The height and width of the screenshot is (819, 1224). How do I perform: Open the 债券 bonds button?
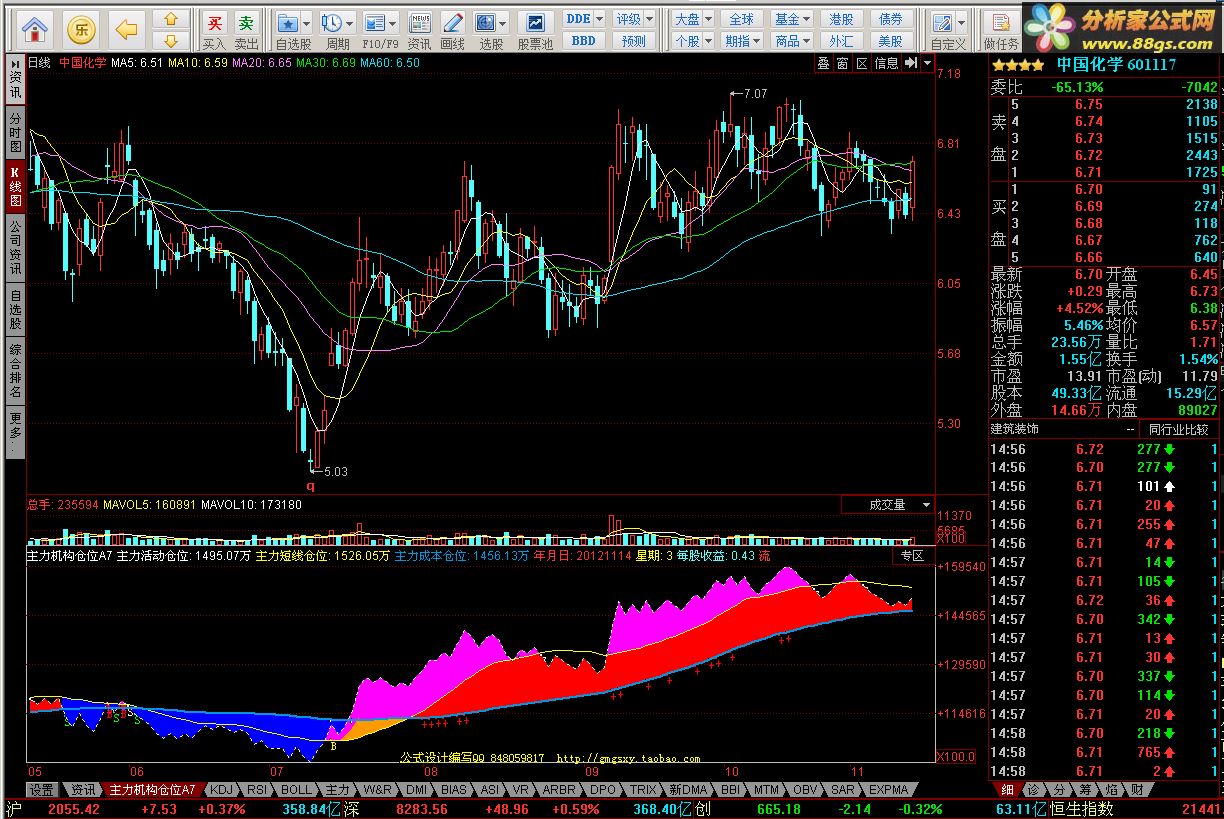pyautogui.click(x=890, y=19)
